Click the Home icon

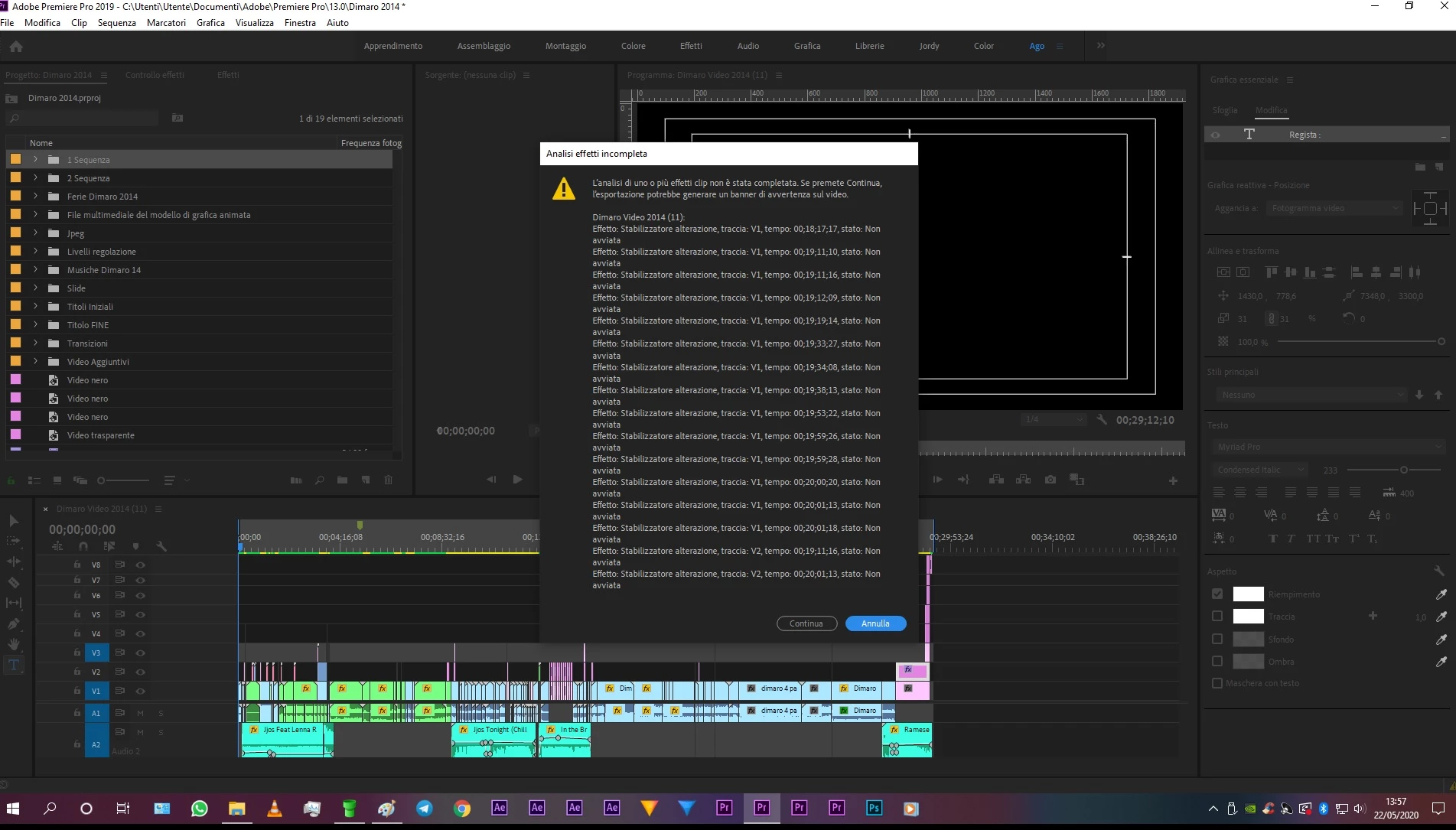16,47
